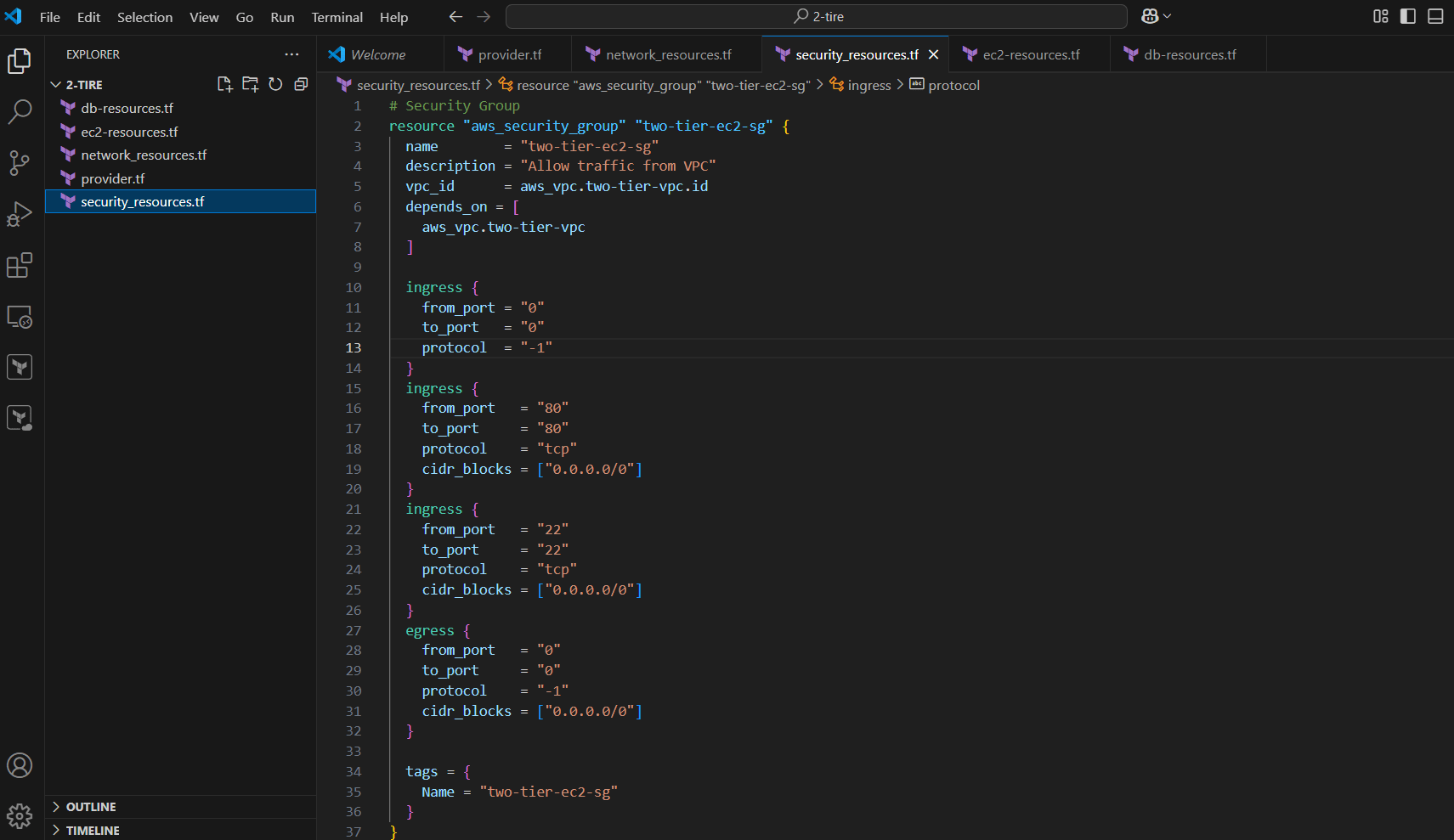This screenshot has height=840, width=1454.
Task: Open db-resources.tf in the Explorer tree
Action: click(x=180, y=108)
